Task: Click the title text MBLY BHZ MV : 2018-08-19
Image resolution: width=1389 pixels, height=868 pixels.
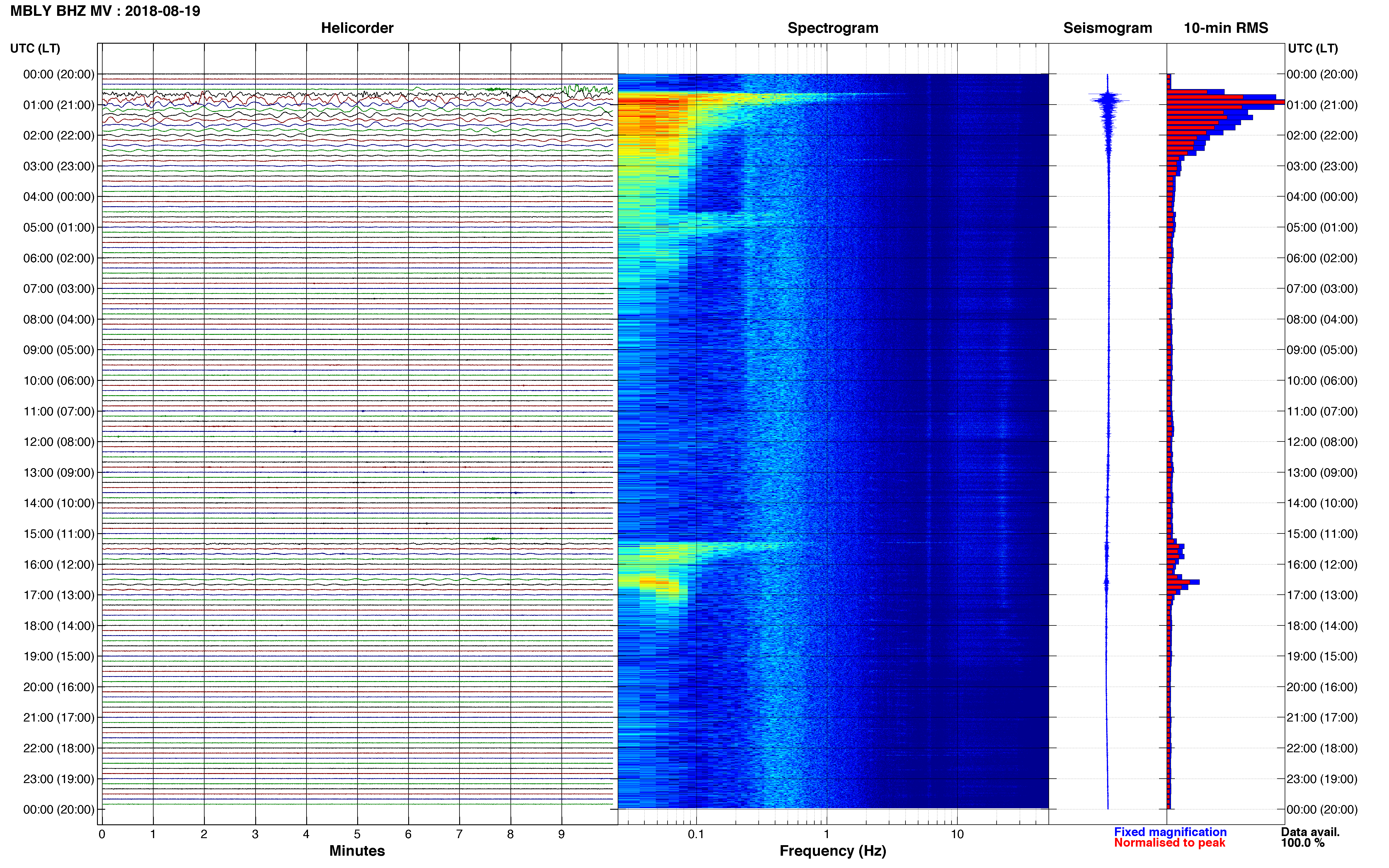Action: point(105,11)
